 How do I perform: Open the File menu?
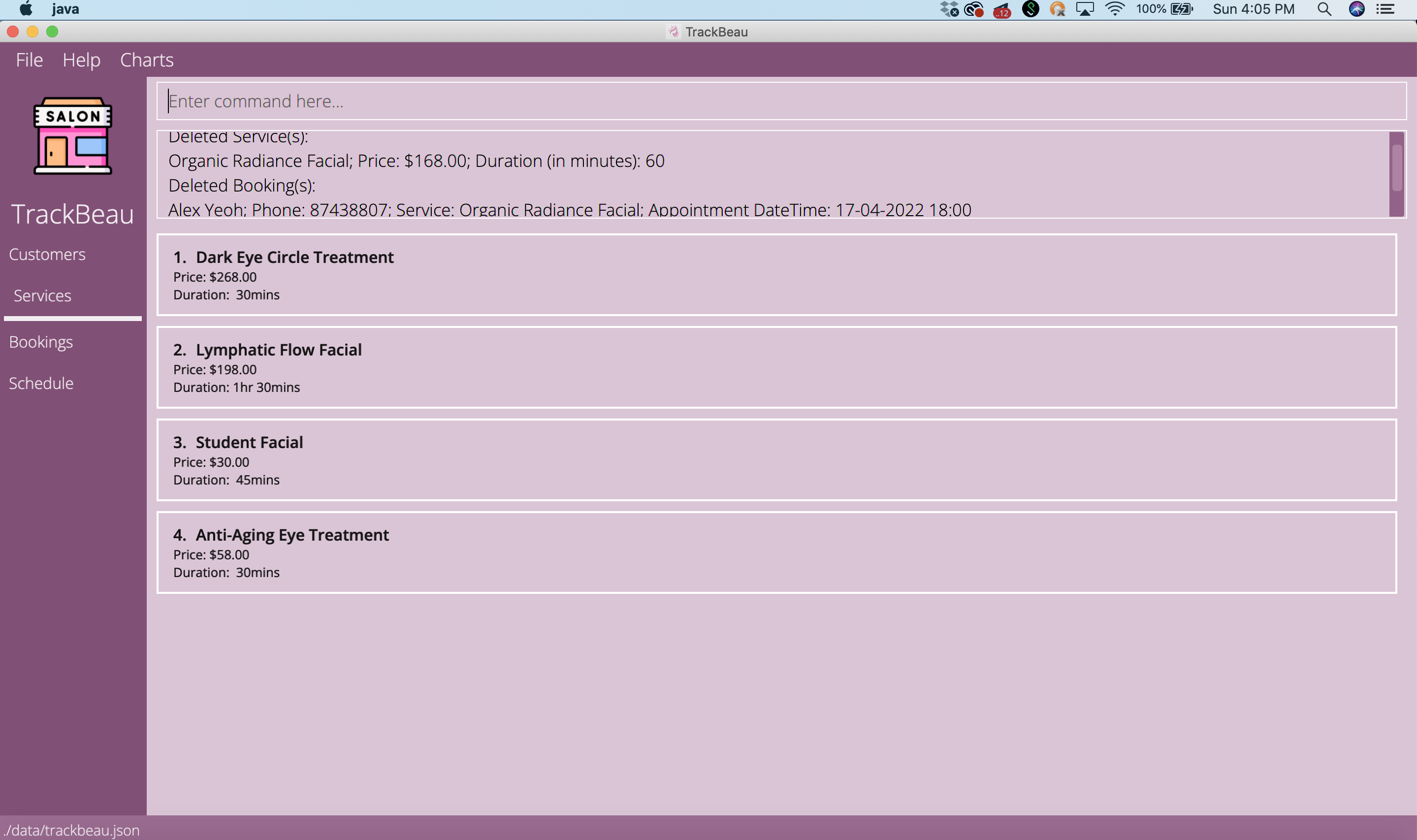pos(29,60)
